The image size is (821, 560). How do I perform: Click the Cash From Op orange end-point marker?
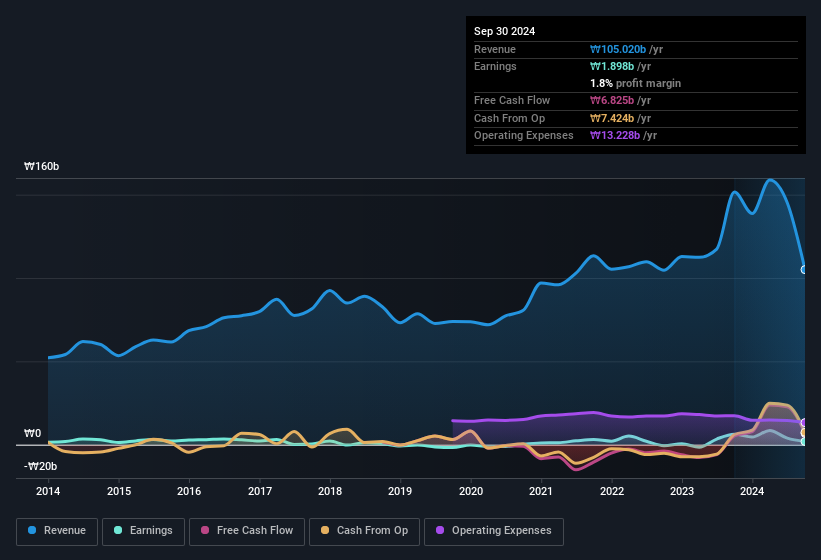pyautogui.click(x=804, y=433)
